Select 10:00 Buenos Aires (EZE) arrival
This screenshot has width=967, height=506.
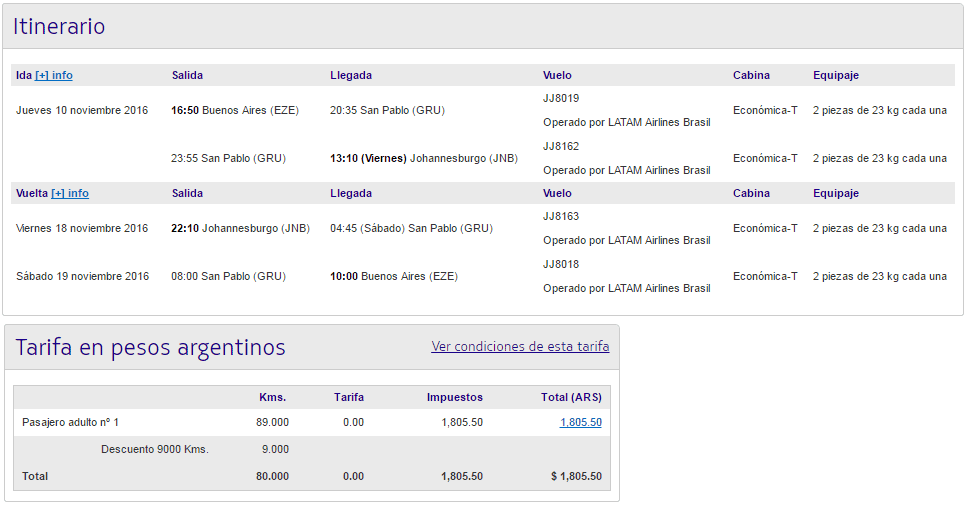(393, 276)
